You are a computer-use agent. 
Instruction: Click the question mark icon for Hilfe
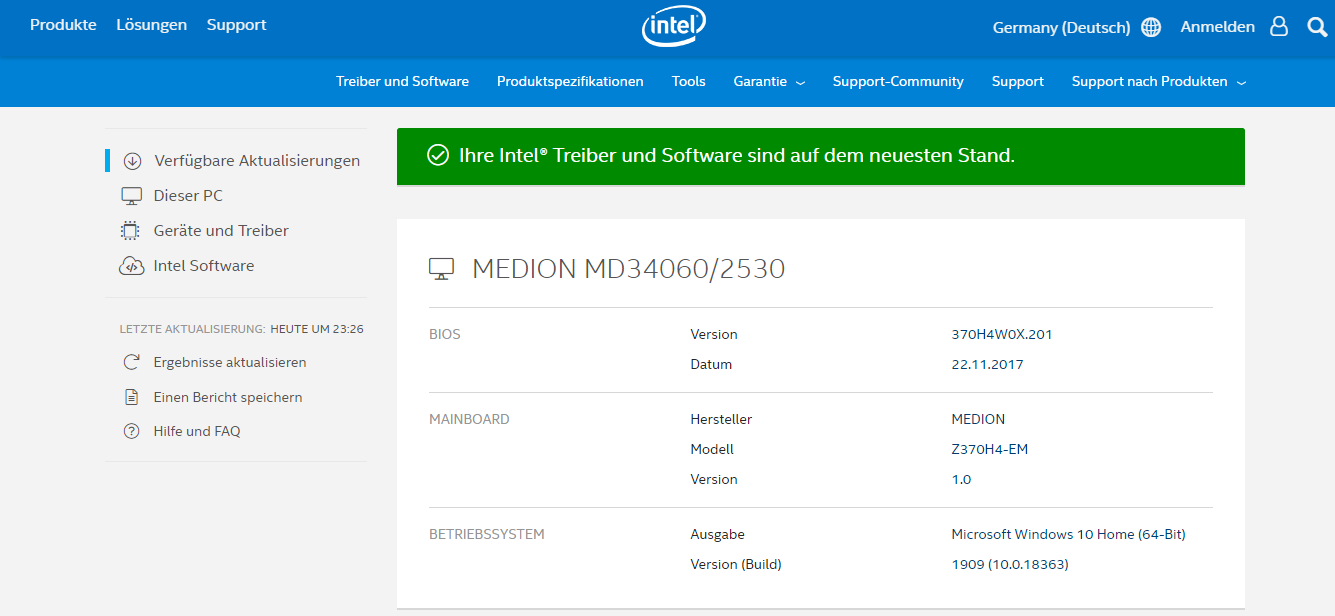click(131, 431)
